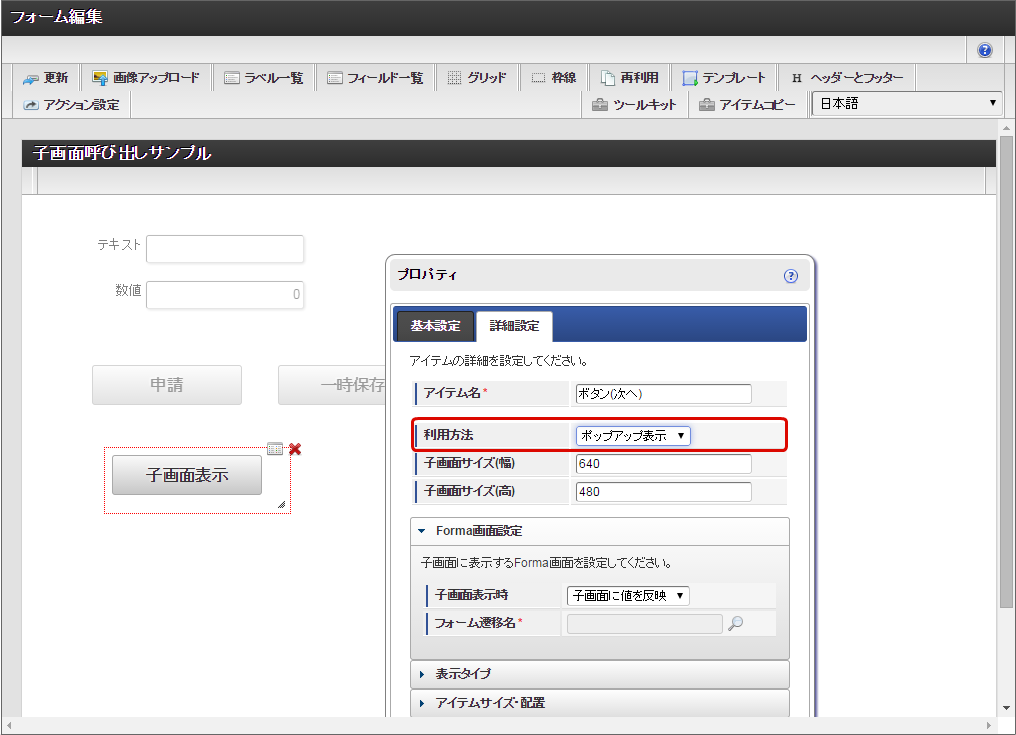Click the アイテム名 input field

pyautogui.click(x=663, y=394)
